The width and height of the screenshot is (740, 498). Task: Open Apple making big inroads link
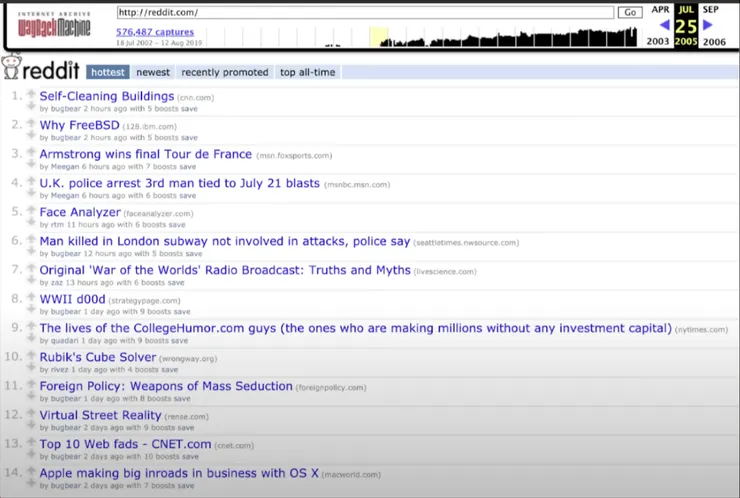pos(179,473)
